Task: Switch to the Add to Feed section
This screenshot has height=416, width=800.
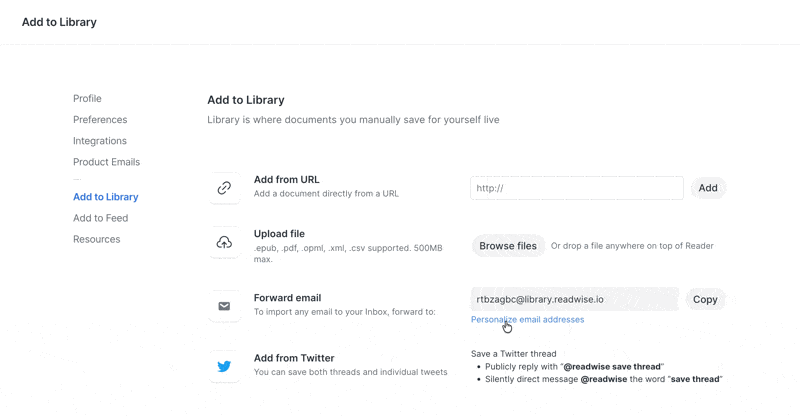Action: [100, 218]
